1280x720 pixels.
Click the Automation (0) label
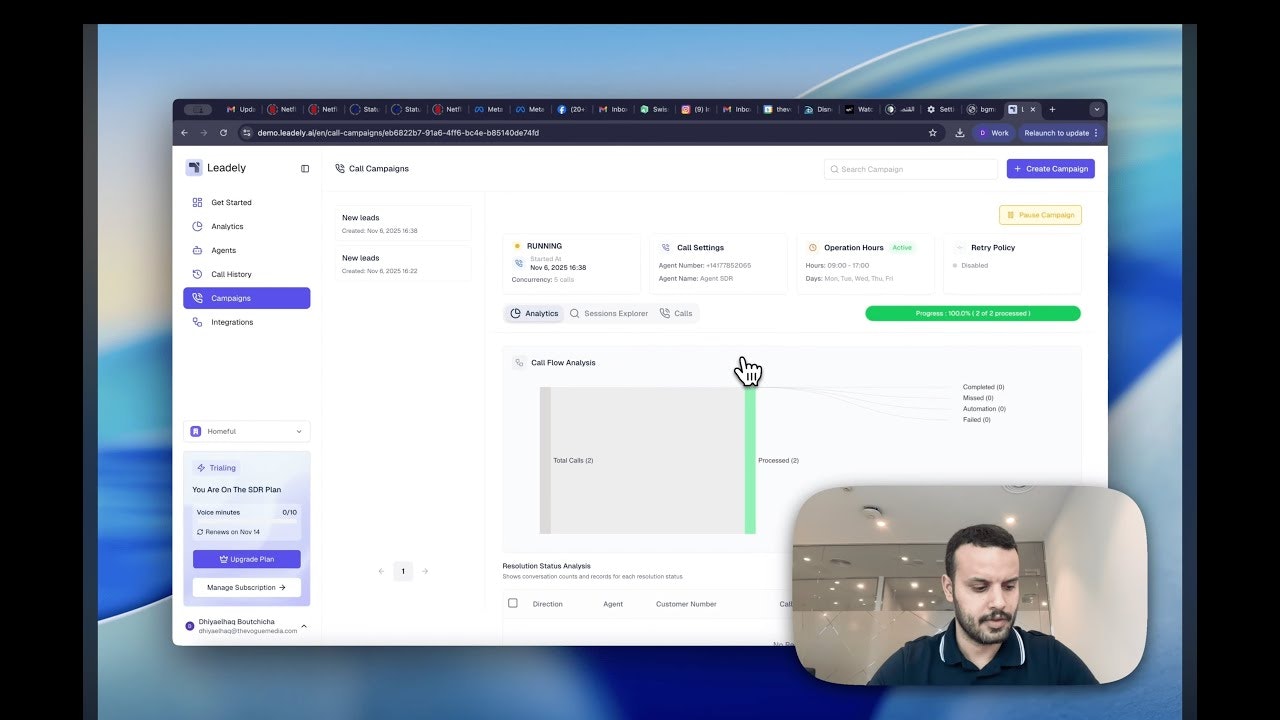pyautogui.click(x=984, y=409)
